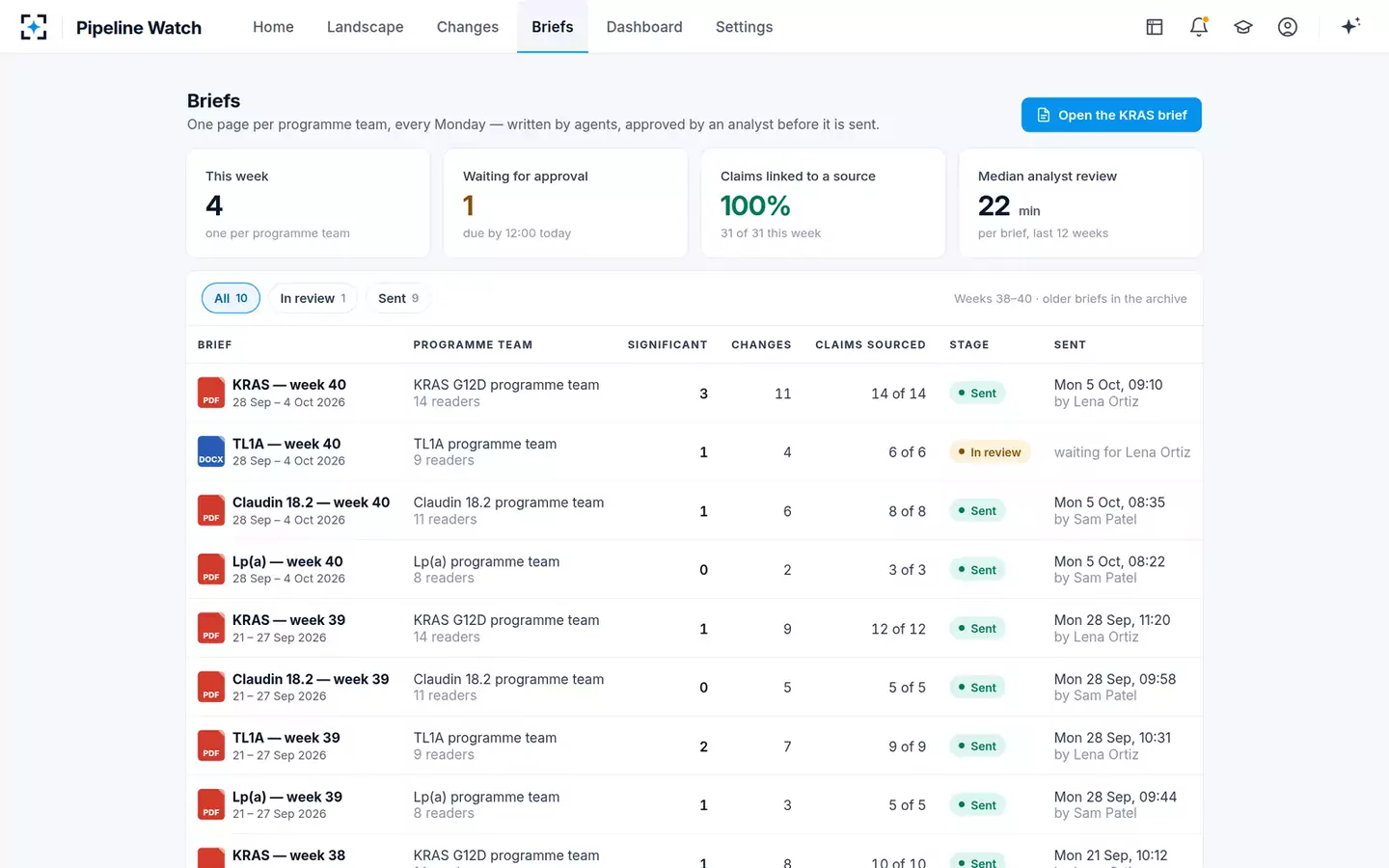Click the Waiting for approval card

tap(565, 203)
